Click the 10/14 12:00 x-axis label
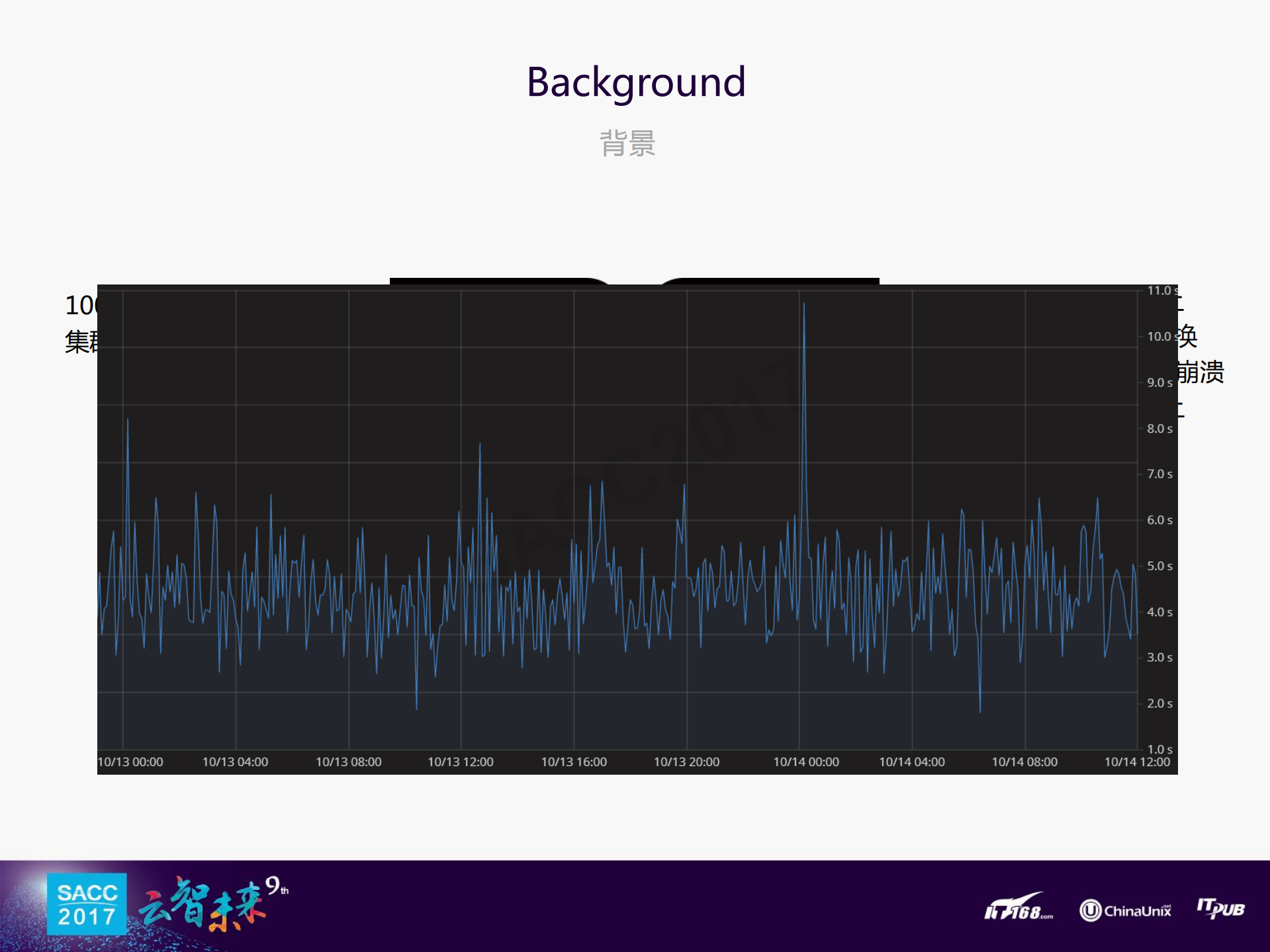The width and height of the screenshot is (1270, 952). 1137,762
